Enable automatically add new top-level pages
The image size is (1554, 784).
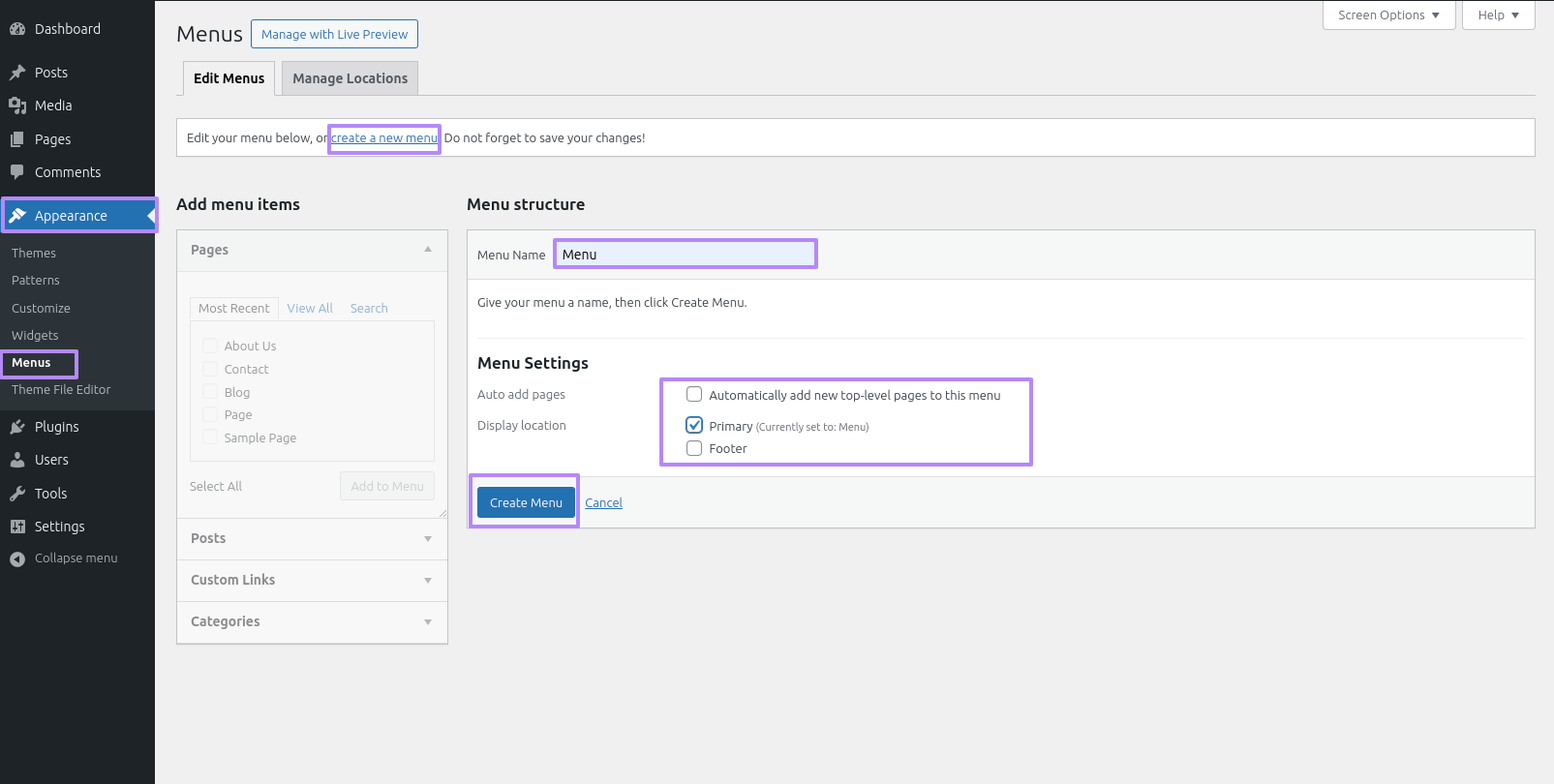click(694, 394)
